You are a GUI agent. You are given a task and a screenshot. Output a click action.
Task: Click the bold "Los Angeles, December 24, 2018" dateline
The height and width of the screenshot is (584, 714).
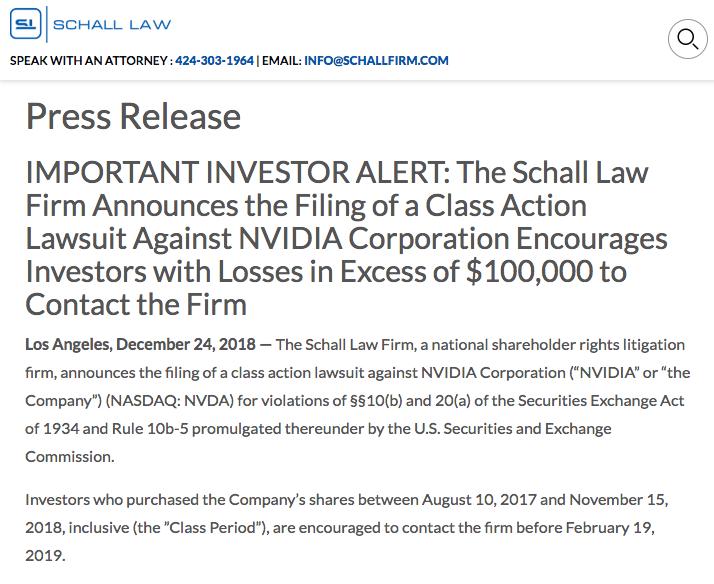140,345
